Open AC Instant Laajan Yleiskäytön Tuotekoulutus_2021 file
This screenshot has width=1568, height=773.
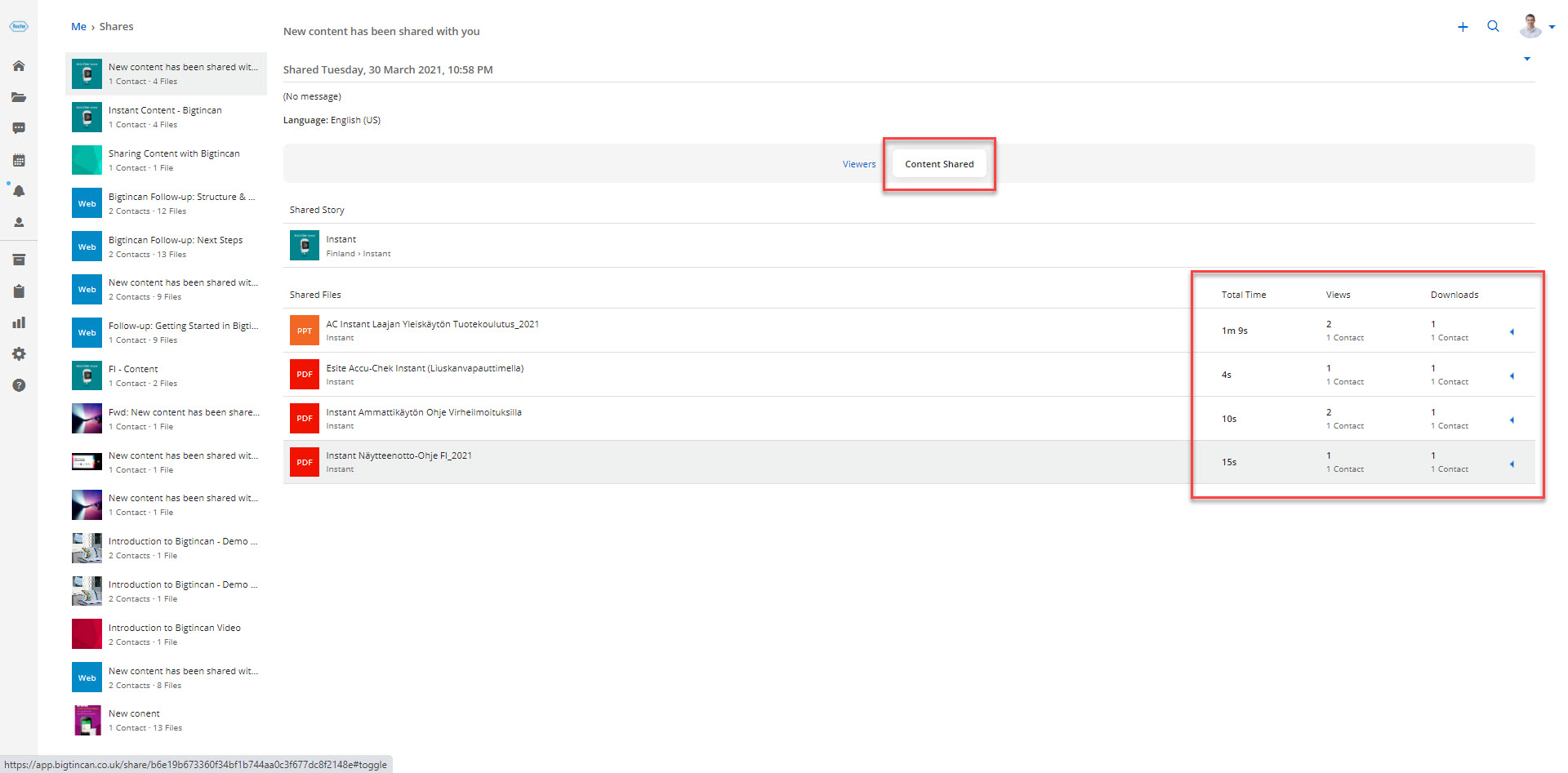coord(432,324)
